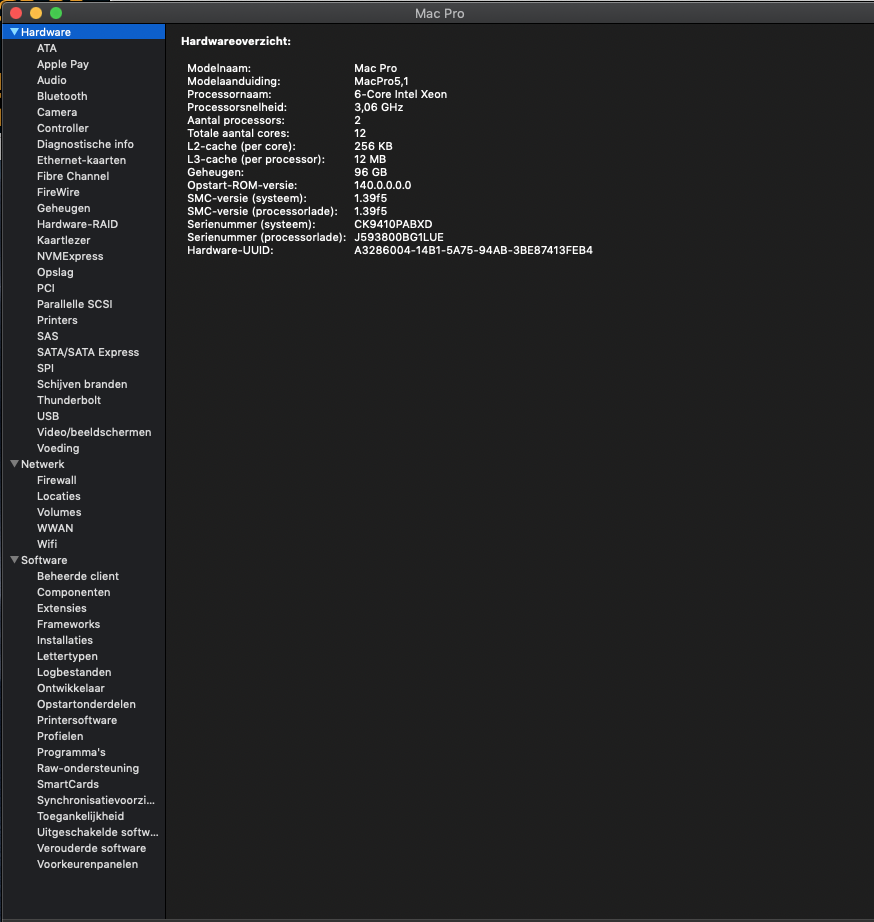Select Ontwikkelaar entry

point(71,688)
